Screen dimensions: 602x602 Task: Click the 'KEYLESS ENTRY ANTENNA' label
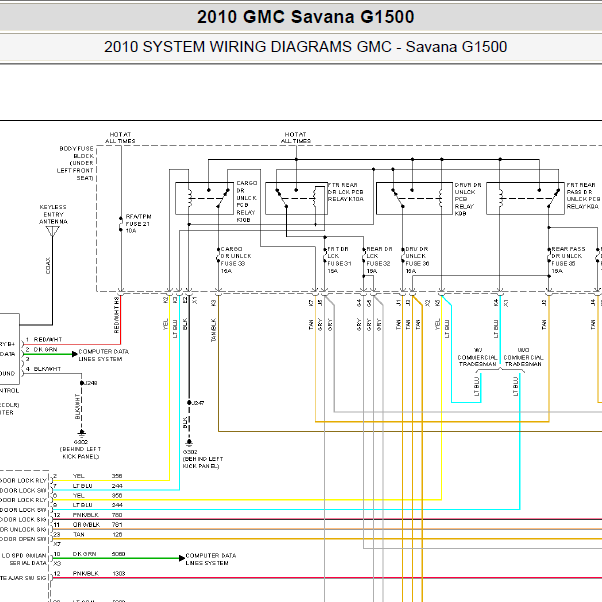pos(53,214)
